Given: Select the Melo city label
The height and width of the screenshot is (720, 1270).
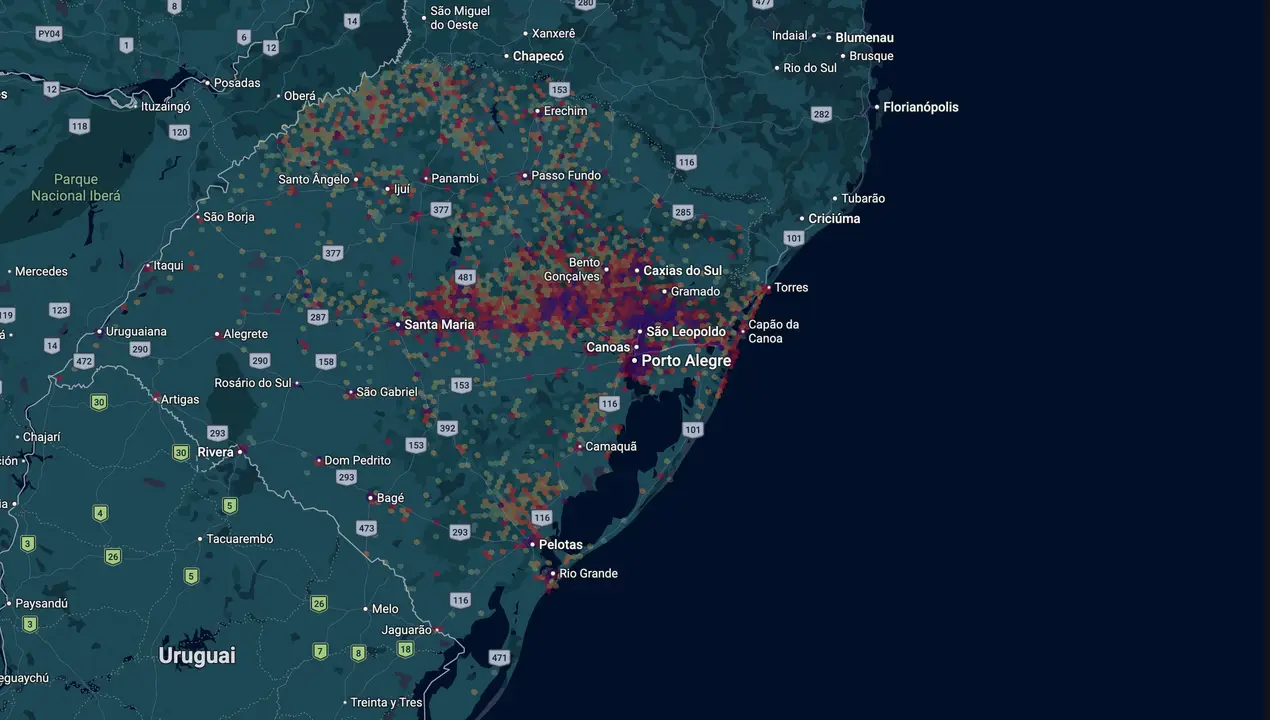Looking at the screenshot, I should [x=385, y=608].
